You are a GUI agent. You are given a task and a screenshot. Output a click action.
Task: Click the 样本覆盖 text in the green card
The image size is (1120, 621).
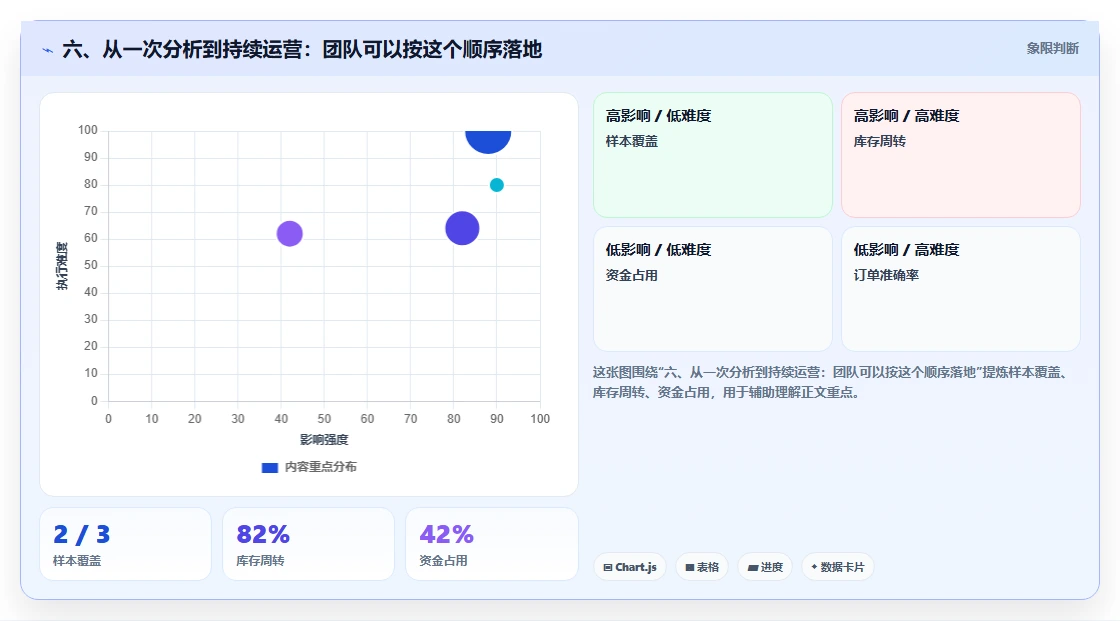pos(631,141)
